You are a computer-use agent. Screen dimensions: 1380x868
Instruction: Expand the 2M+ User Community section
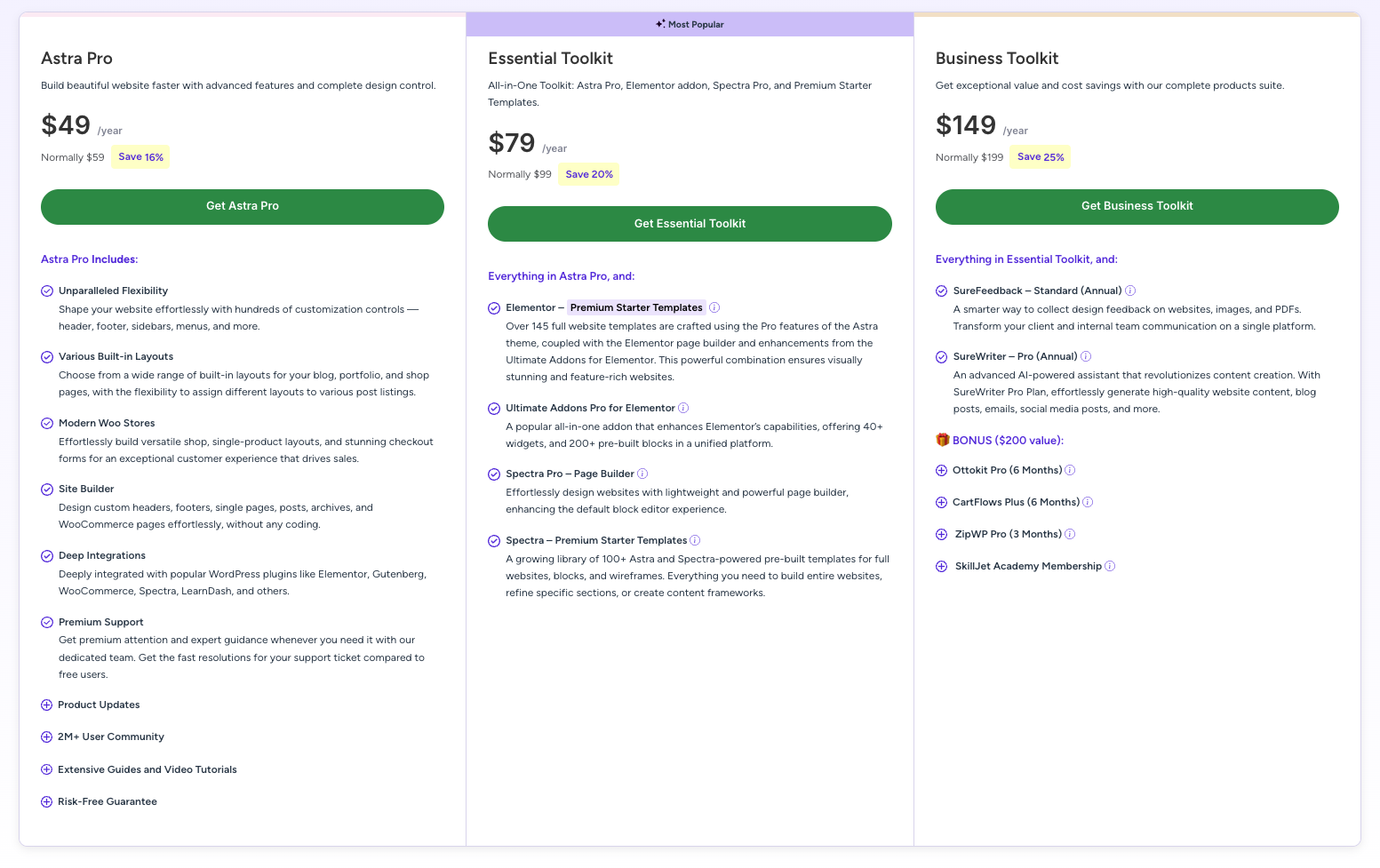click(x=47, y=737)
